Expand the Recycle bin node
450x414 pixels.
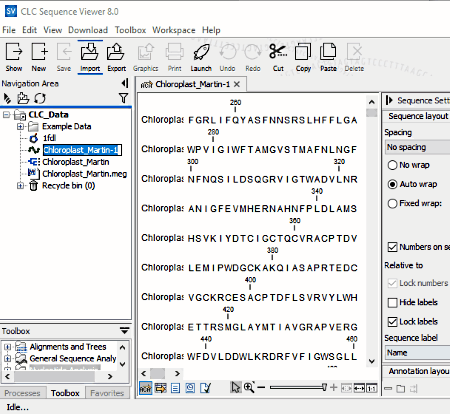(x=20, y=186)
